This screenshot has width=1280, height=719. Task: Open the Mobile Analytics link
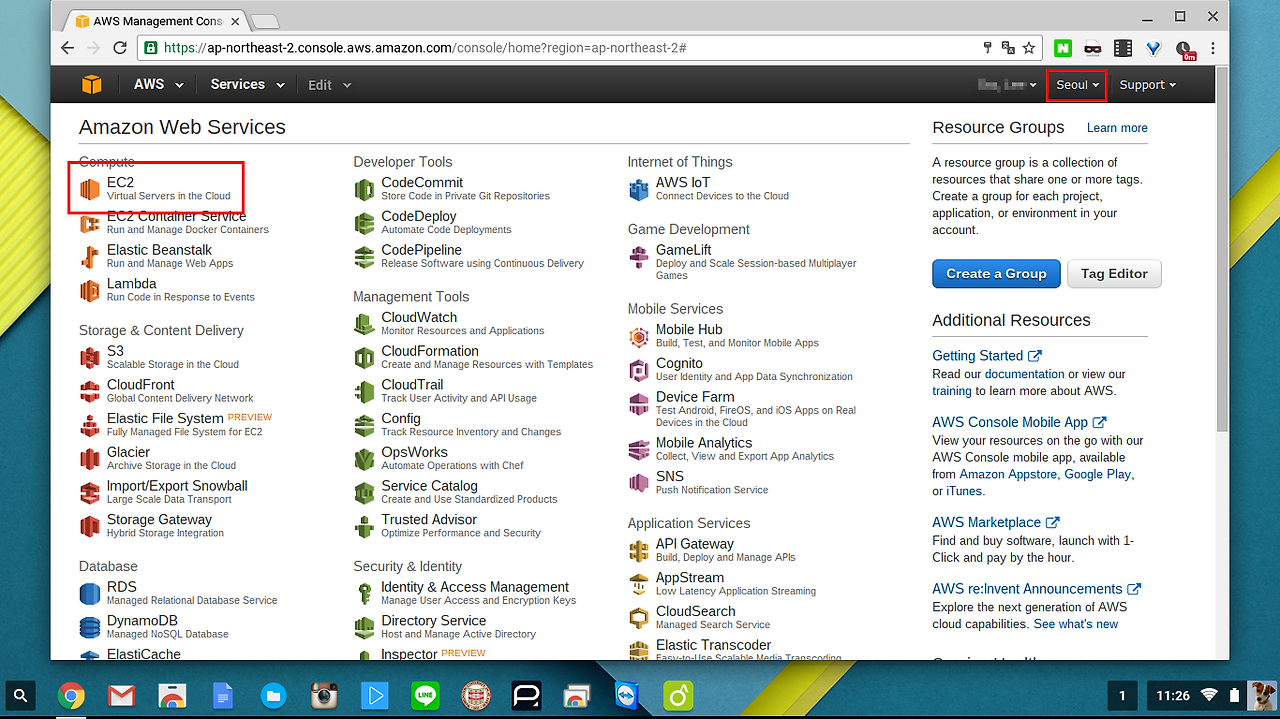(704, 443)
